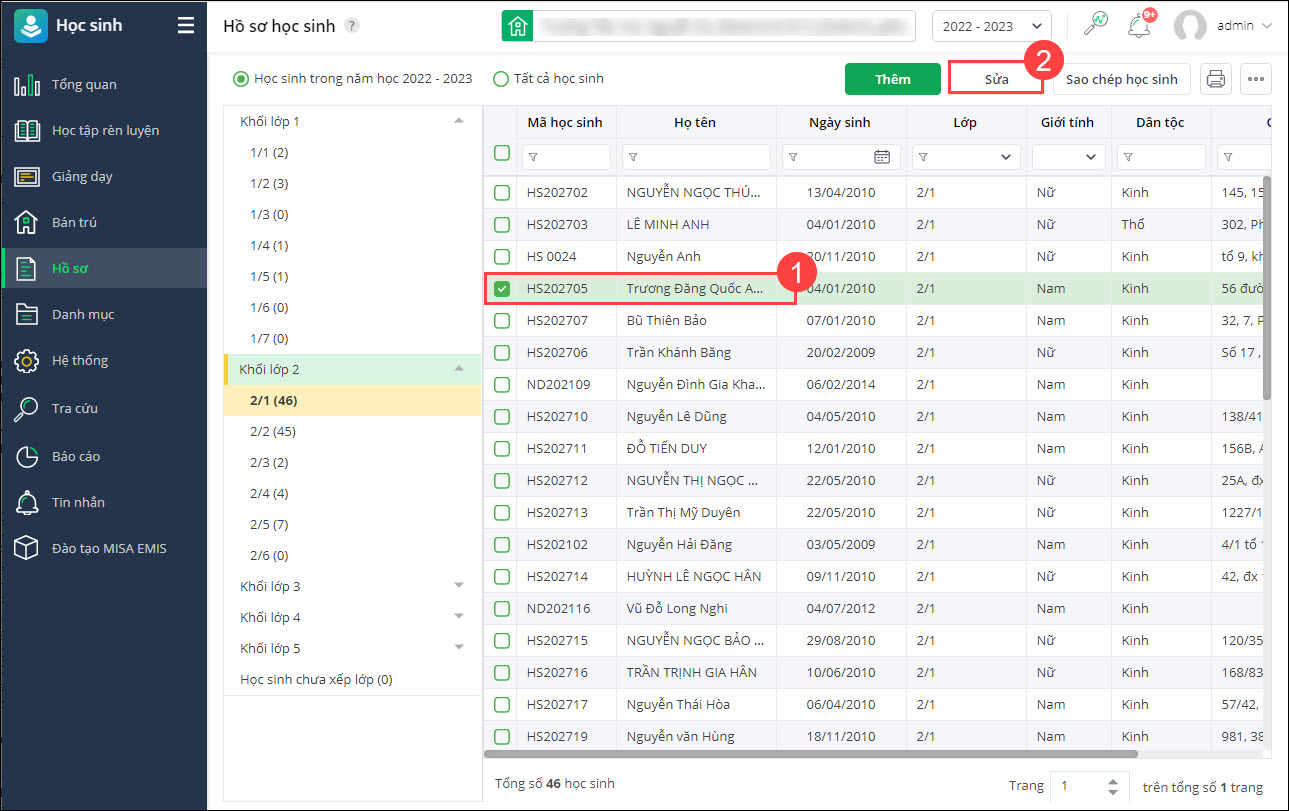Click the activity chart icon in header
This screenshot has width=1289, height=811.
tap(1096, 26)
